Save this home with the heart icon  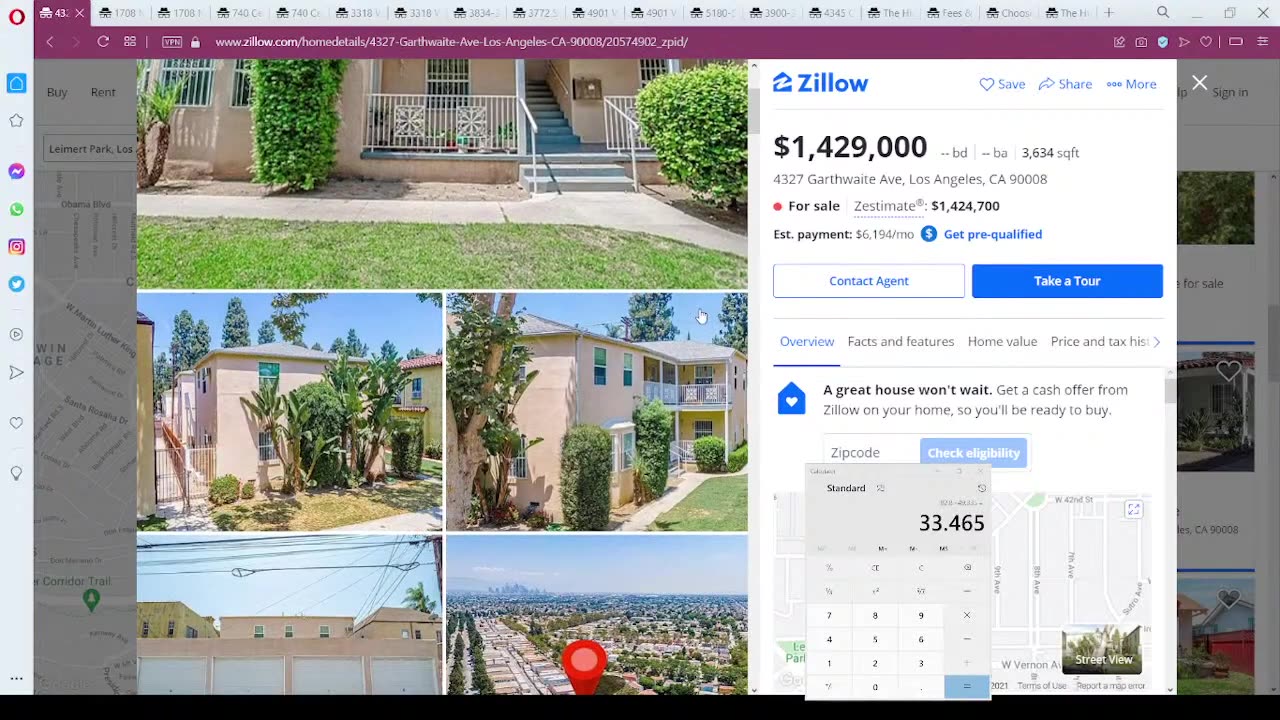pos(1002,84)
